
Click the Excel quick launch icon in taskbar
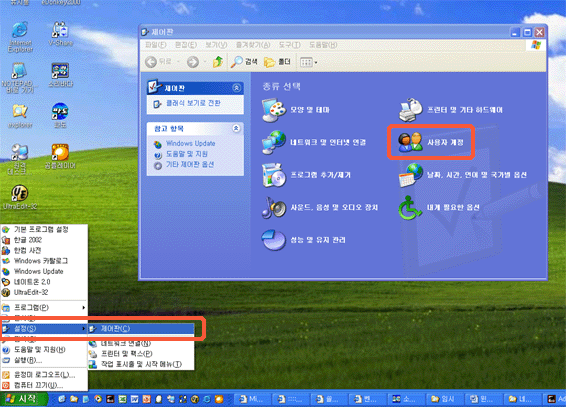pos(123,399)
